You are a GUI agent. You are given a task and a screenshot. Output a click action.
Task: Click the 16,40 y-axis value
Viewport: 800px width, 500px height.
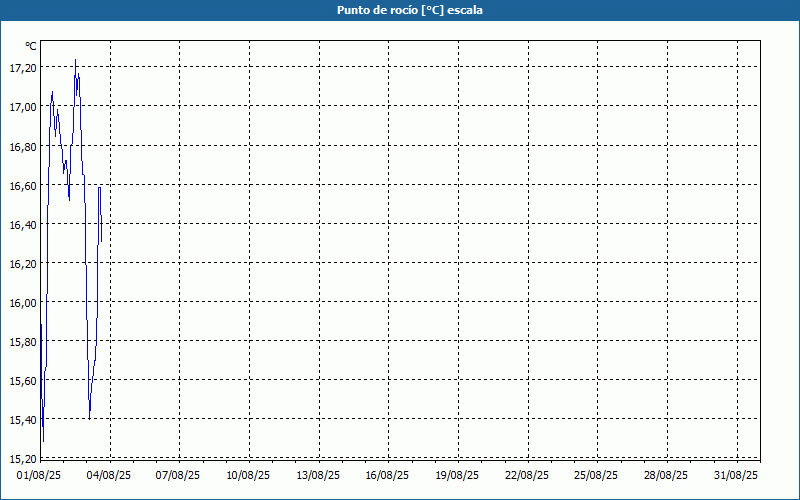pyautogui.click(x=23, y=224)
